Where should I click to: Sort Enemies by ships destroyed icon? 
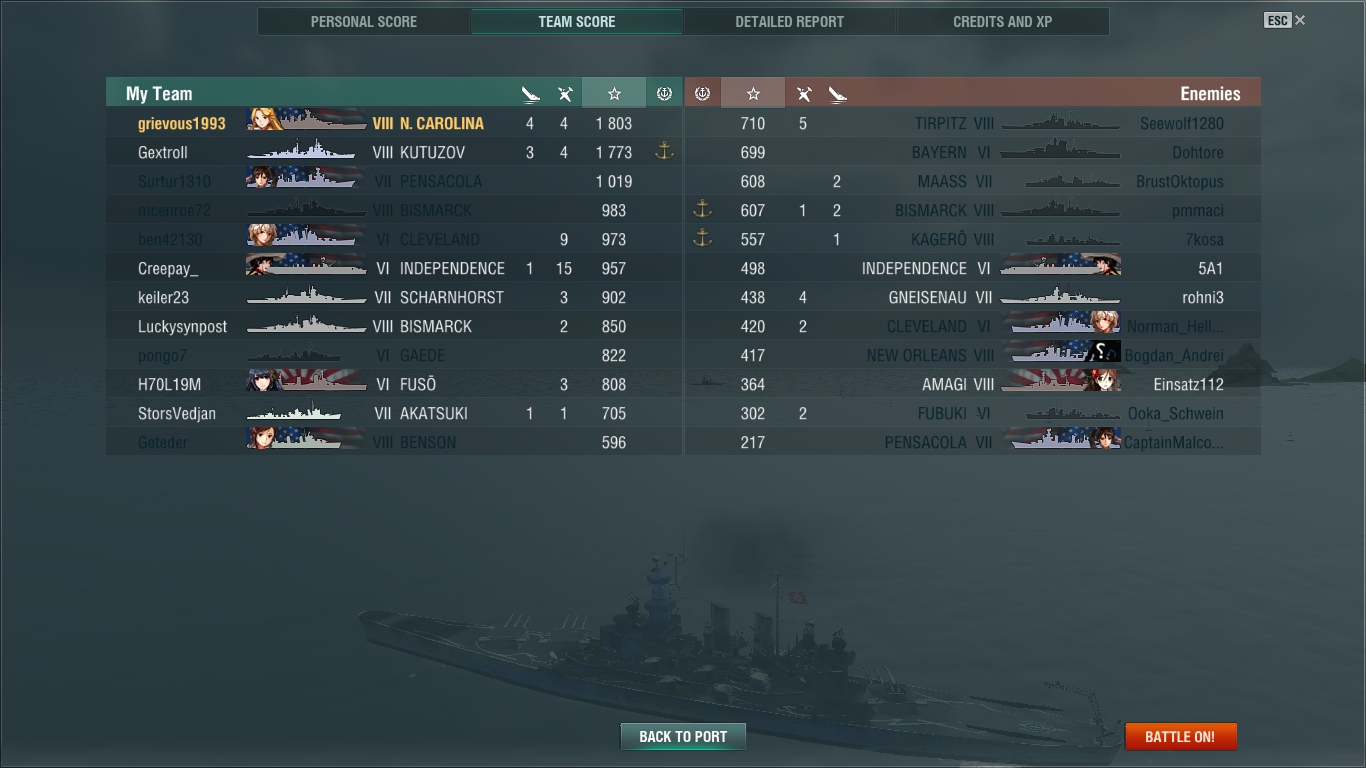click(x=837, y=94)
